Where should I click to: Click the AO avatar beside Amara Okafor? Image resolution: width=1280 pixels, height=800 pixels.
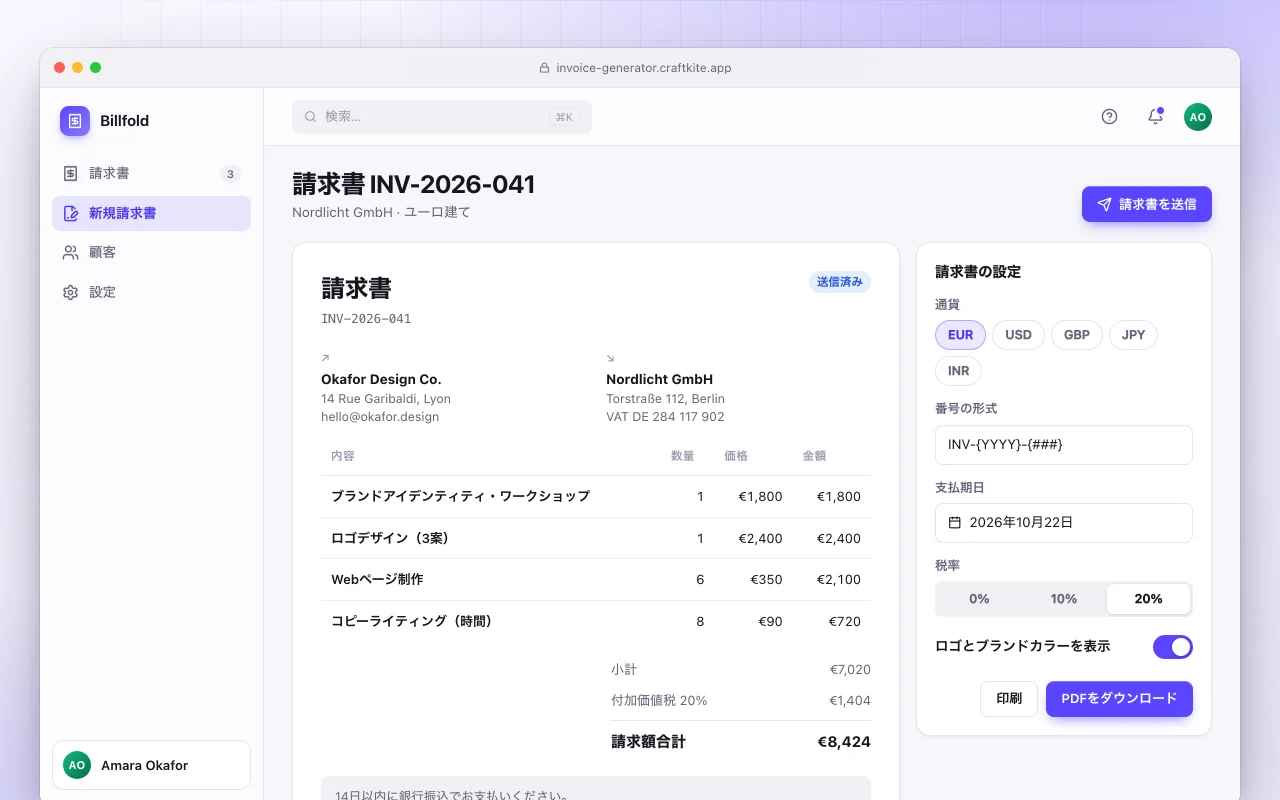pyautogui.click(x=77, y=765)
